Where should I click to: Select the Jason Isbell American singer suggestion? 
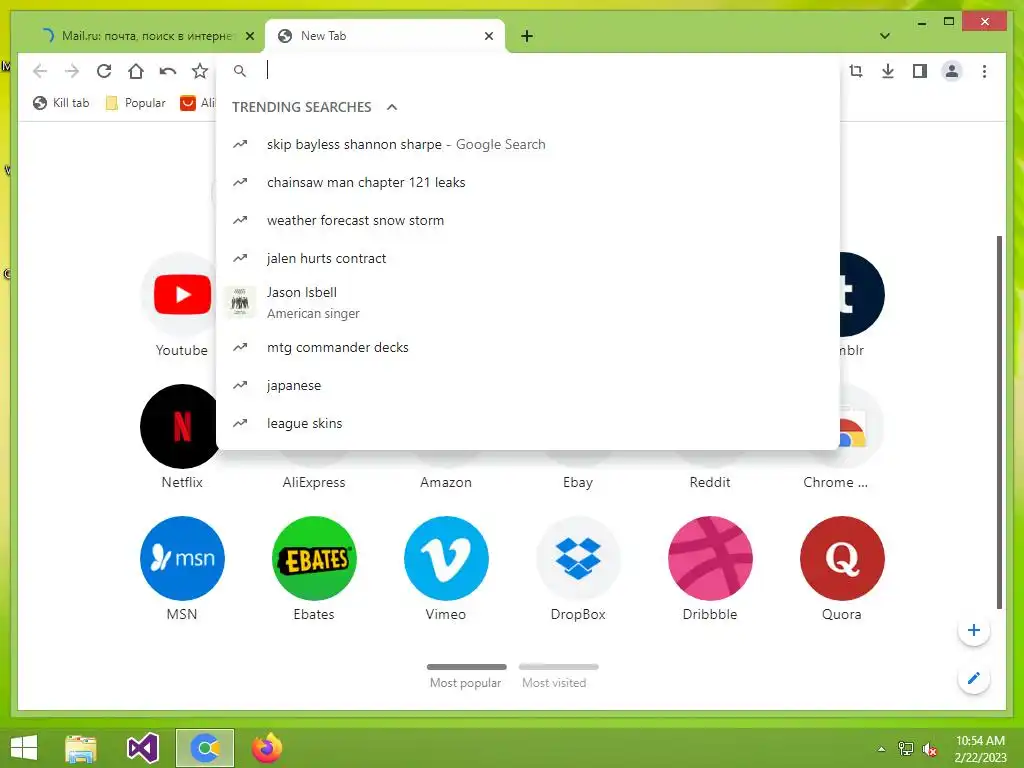pyautogui.click(x=528, y=302)
